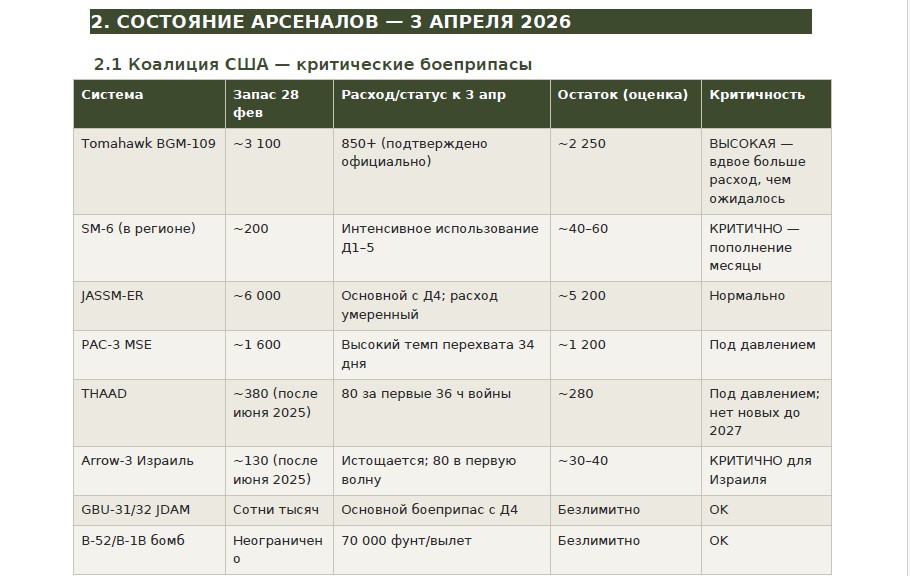Select the 'Tomahawk BGM-109' cell
This screenshot has width=910, height=576.
(x=148, y=144)
